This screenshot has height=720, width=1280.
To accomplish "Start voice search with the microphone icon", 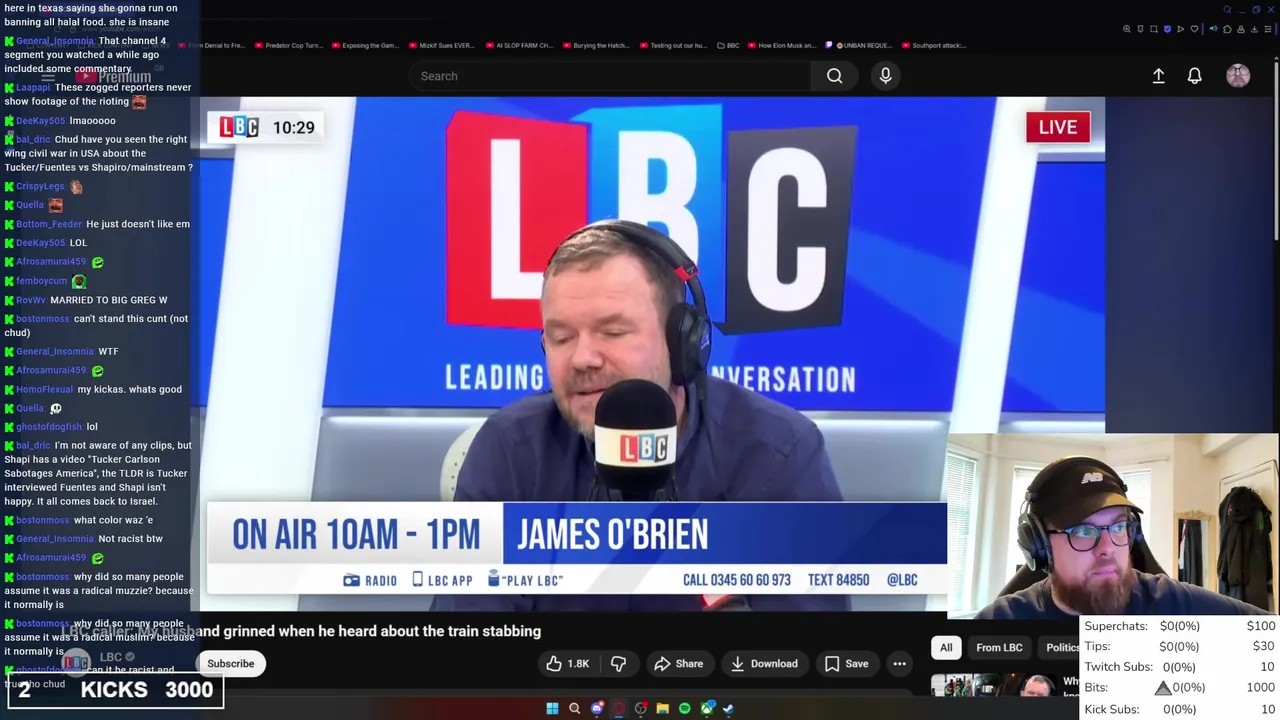I will click(x=885, y=76).
